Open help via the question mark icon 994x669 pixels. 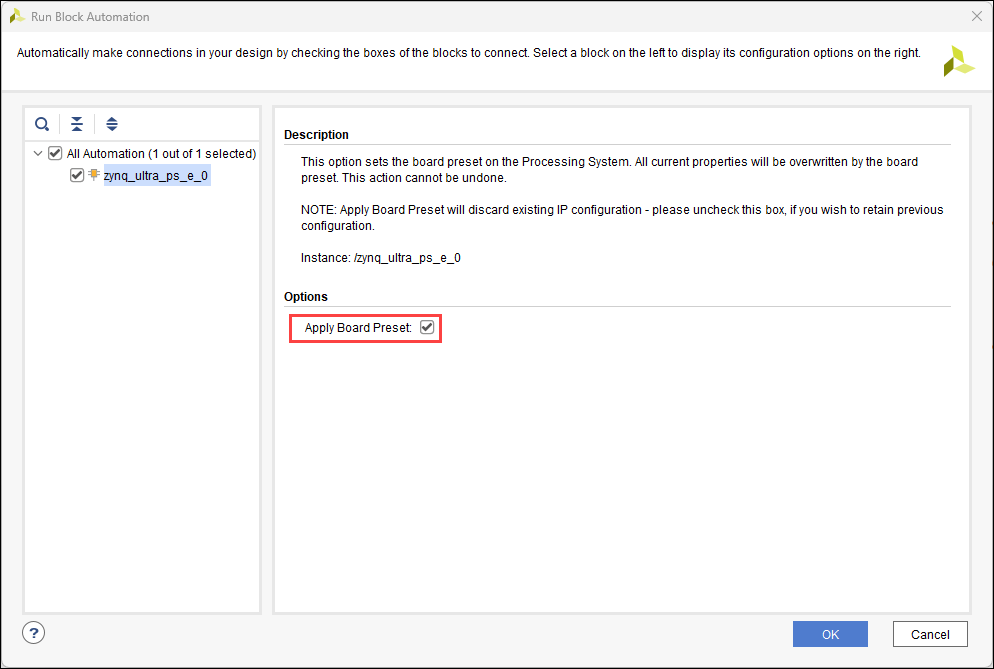coord(33,632)
